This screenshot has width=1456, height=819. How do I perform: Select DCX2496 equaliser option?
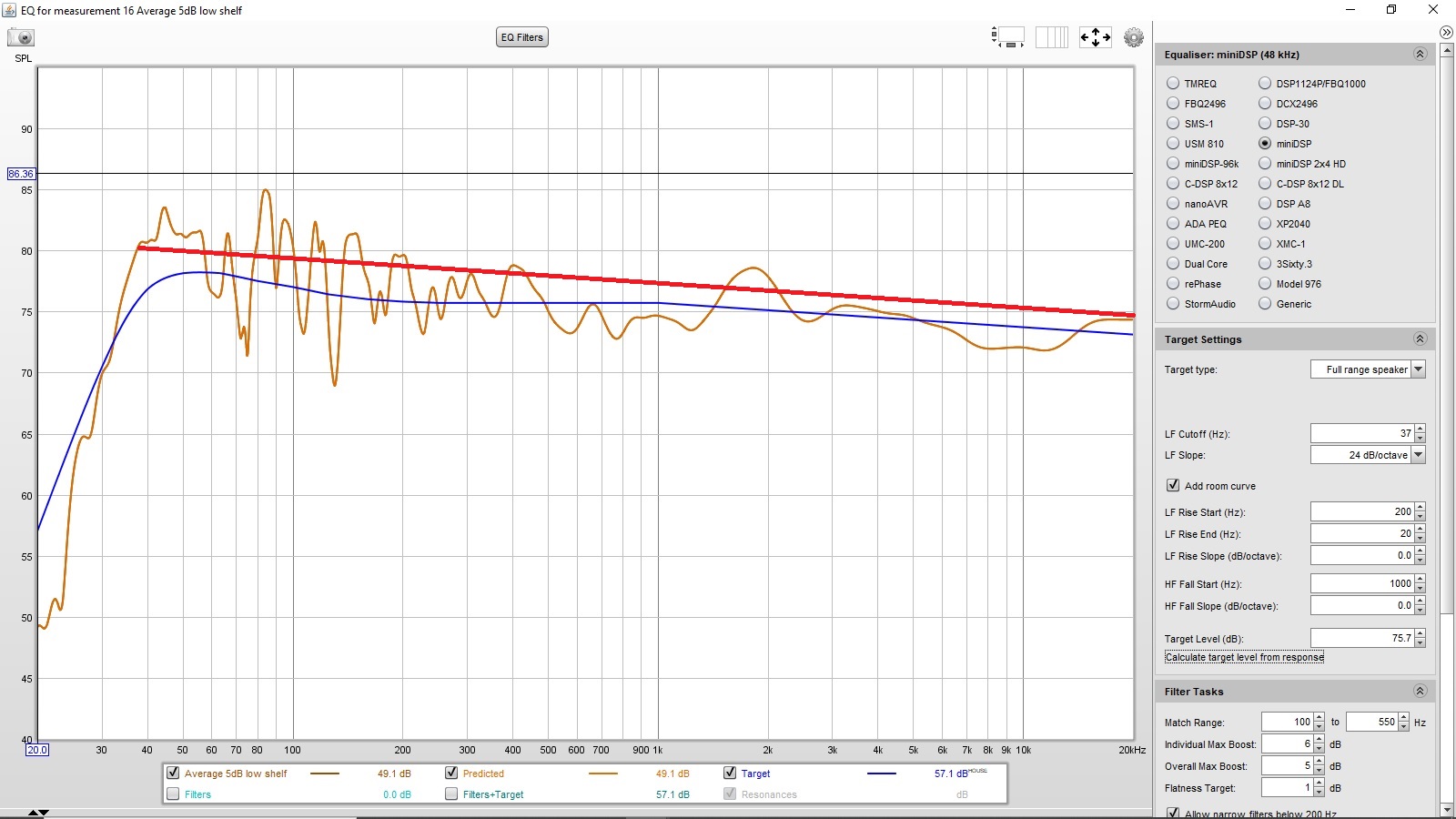click(1265, 104)
